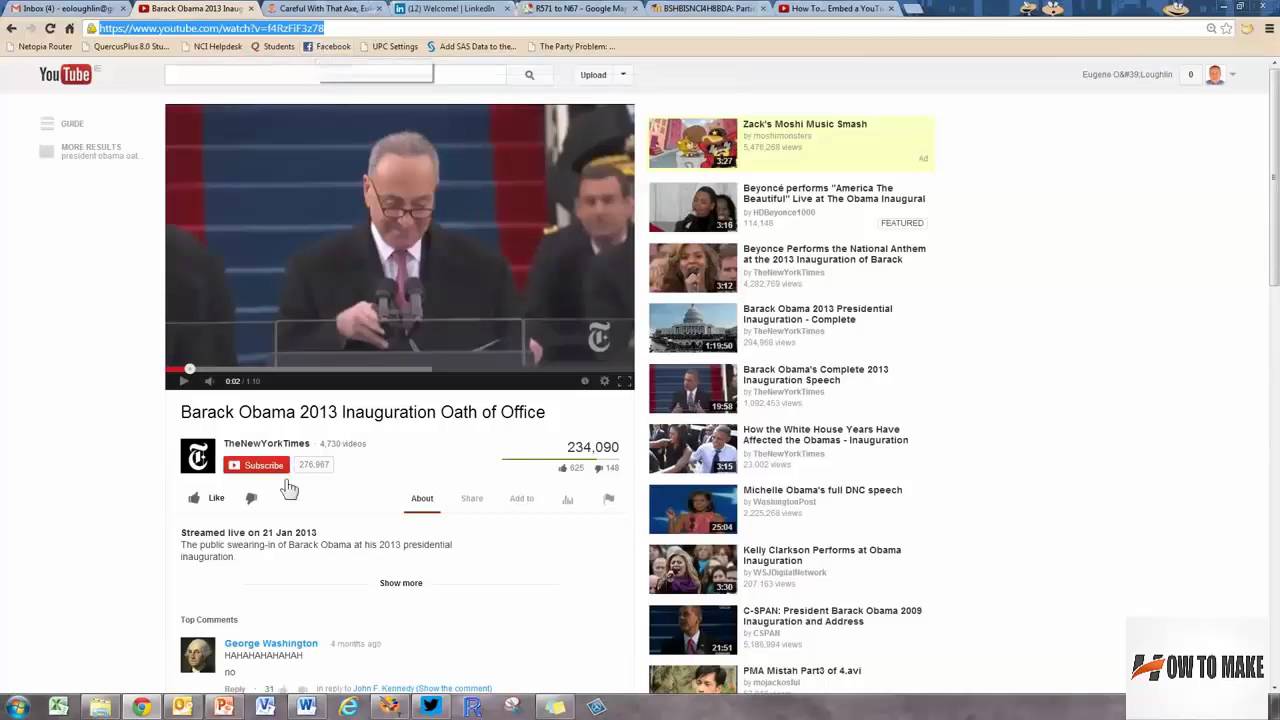Open Outlook from the taskbar
1280x720 pixels.
[x=182, y=707]
